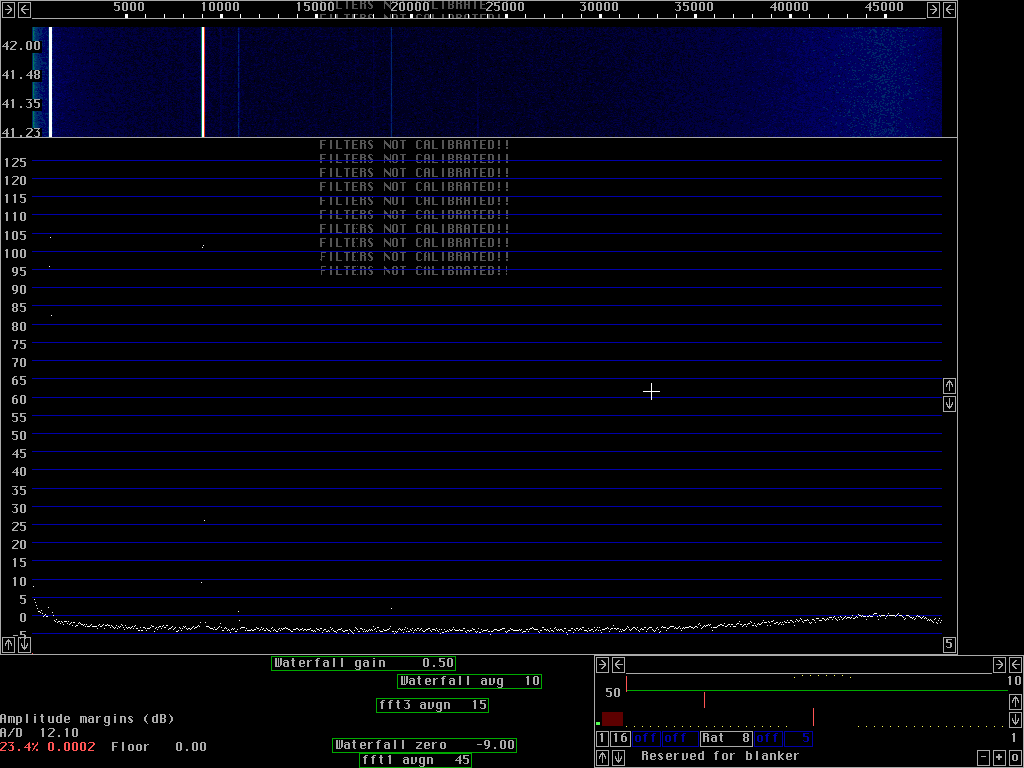This screenshot has width=1024, height=768.
Task: Click the 'Waterfall gain 0.50' box
Action: [x=363, y=663]
